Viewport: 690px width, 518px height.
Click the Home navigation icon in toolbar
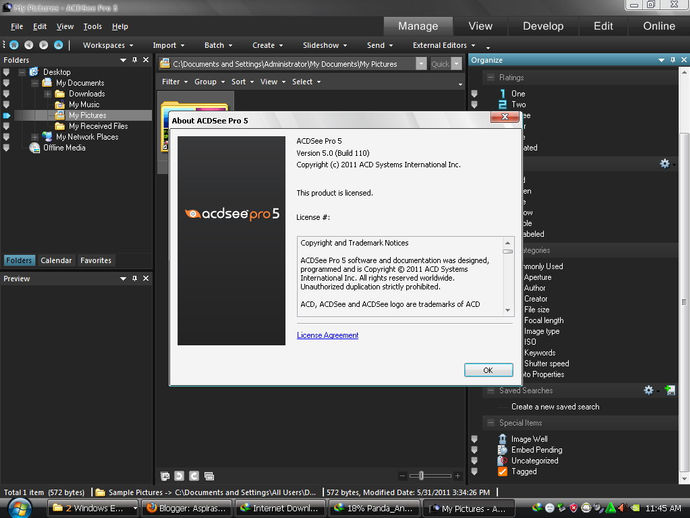coord(14,45)
